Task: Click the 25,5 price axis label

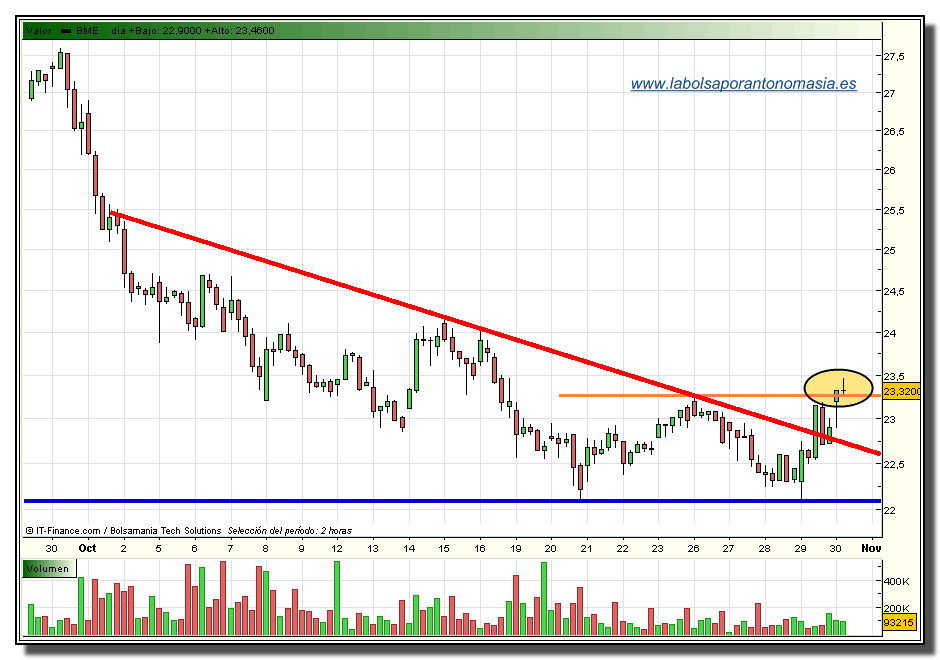Action: (x=894, y=210)
